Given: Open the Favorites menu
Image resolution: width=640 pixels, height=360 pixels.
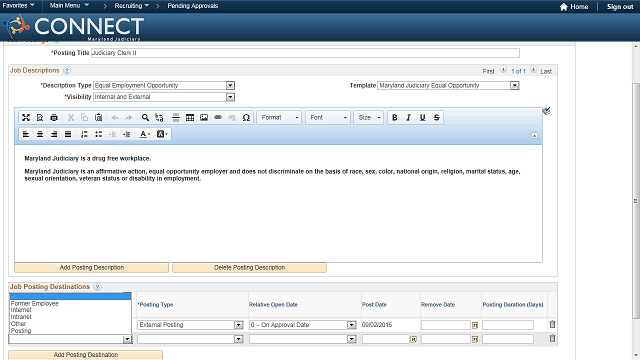Looking at the screenshot, I should point(18,6).
